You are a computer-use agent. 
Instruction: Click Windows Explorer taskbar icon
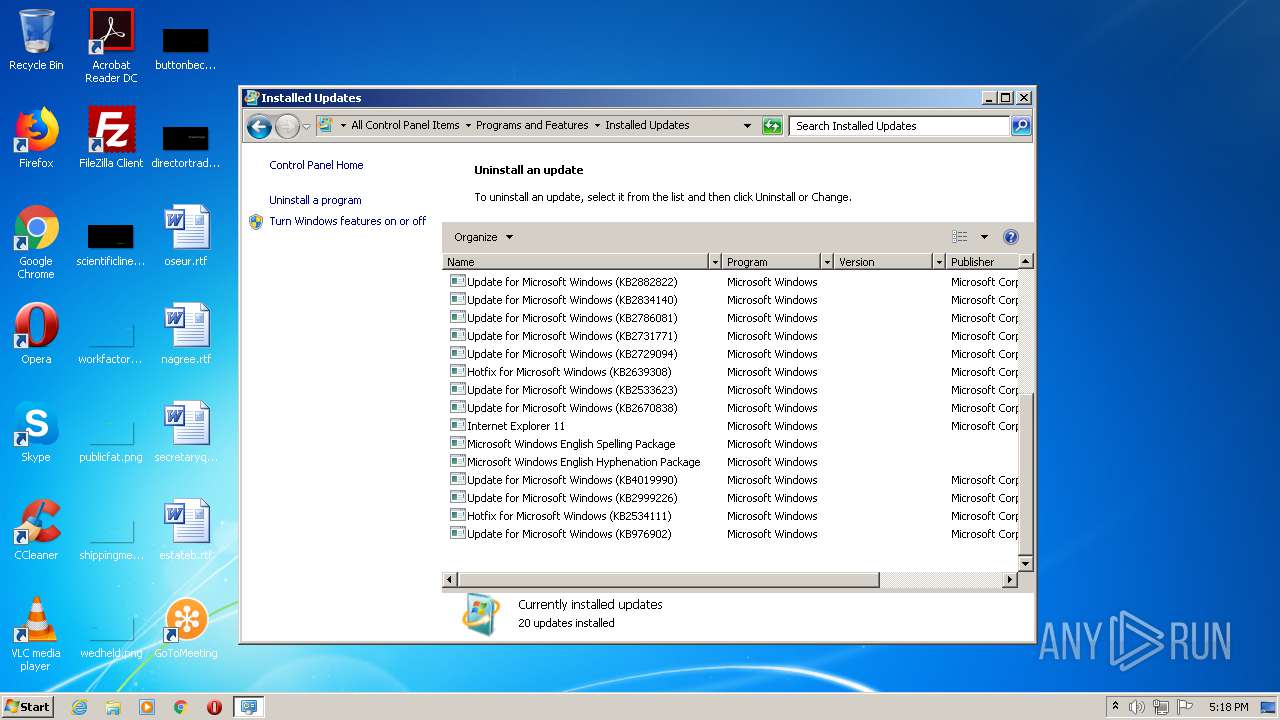click(x=113, y=707)
